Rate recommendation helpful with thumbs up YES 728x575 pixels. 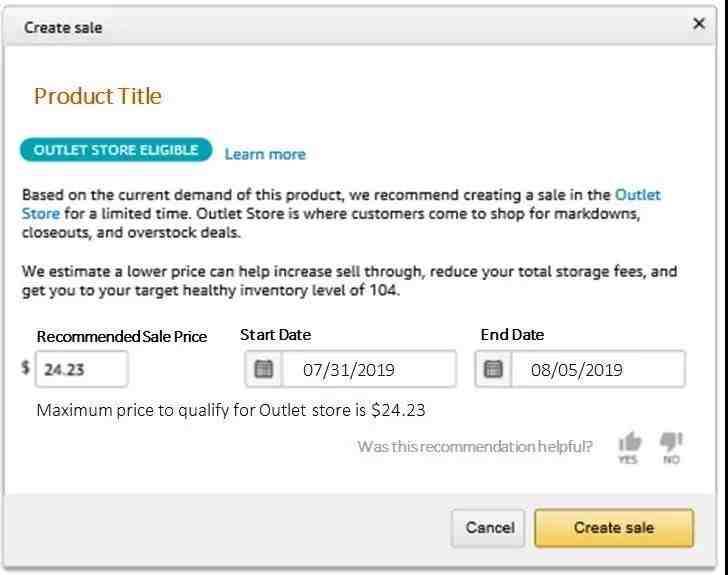[x=629, y=448]
